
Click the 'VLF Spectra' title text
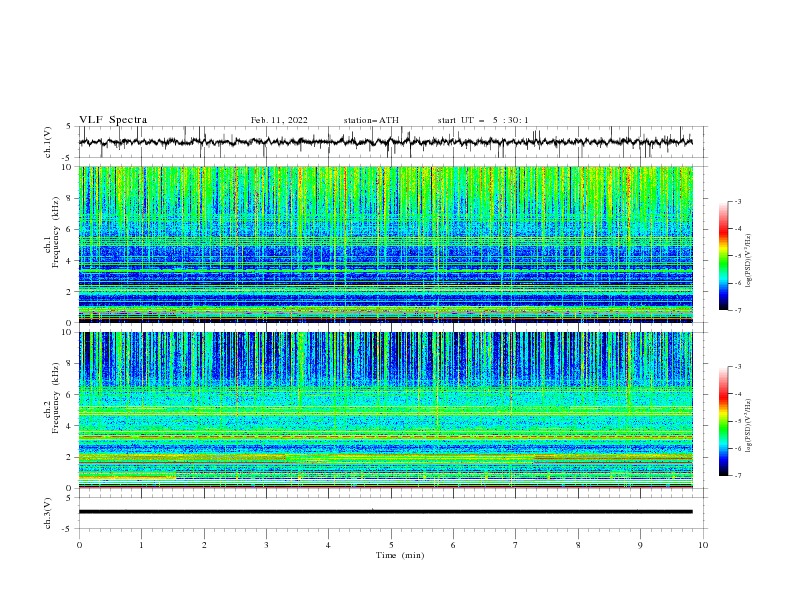point(113,120)
